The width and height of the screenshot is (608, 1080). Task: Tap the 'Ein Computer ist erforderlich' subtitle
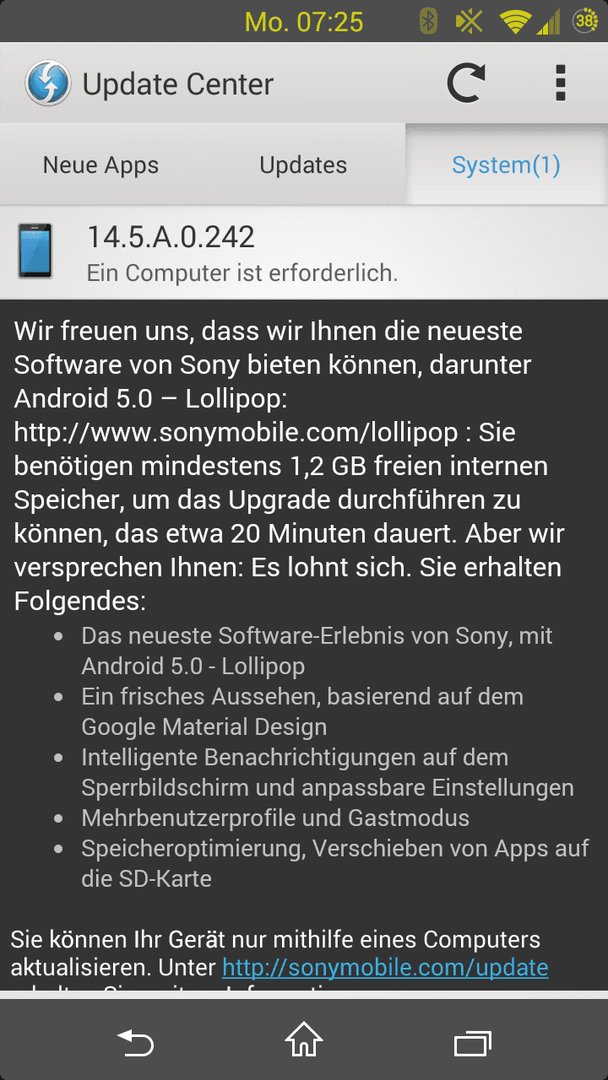[242, 273]
